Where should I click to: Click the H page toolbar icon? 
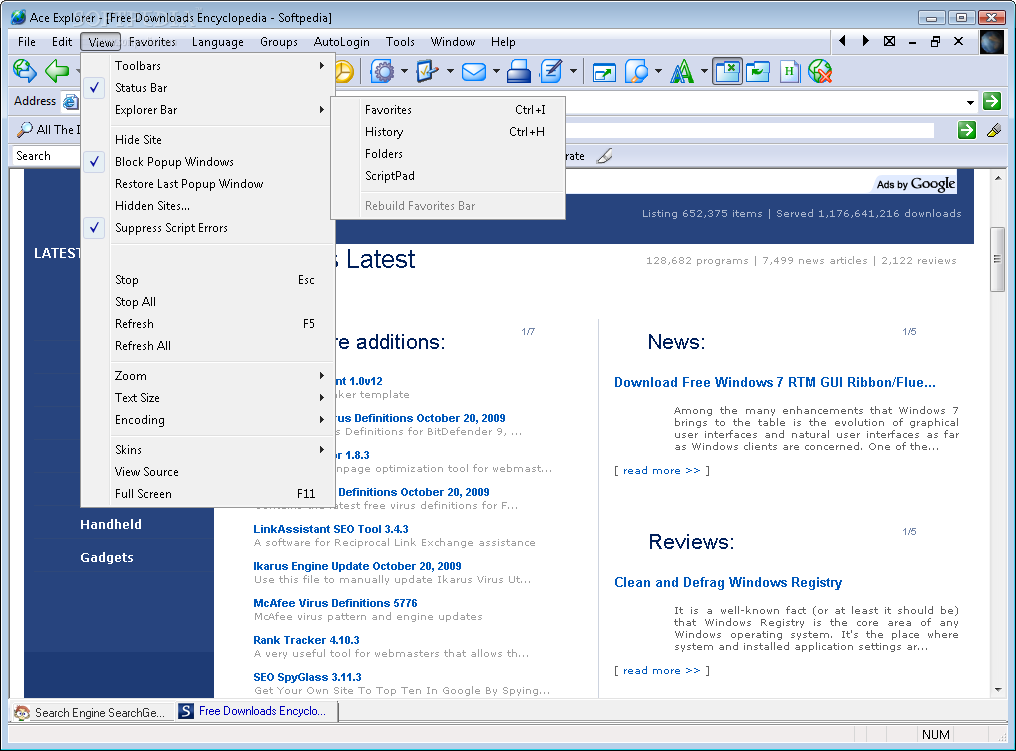pyautogui.click(x=789, y=71)
